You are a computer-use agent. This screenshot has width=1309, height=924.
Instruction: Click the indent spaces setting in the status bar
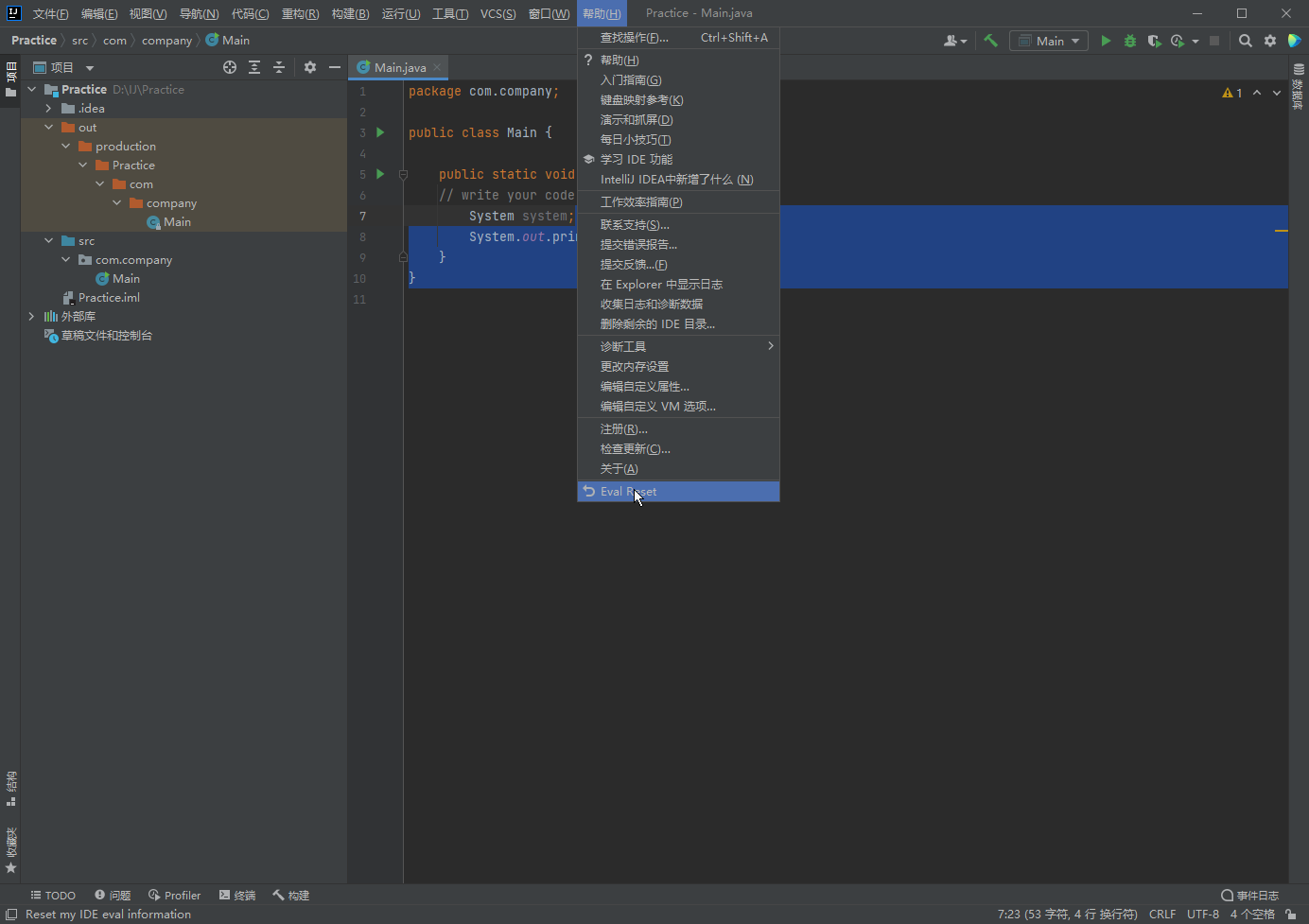pos(1252,915)
